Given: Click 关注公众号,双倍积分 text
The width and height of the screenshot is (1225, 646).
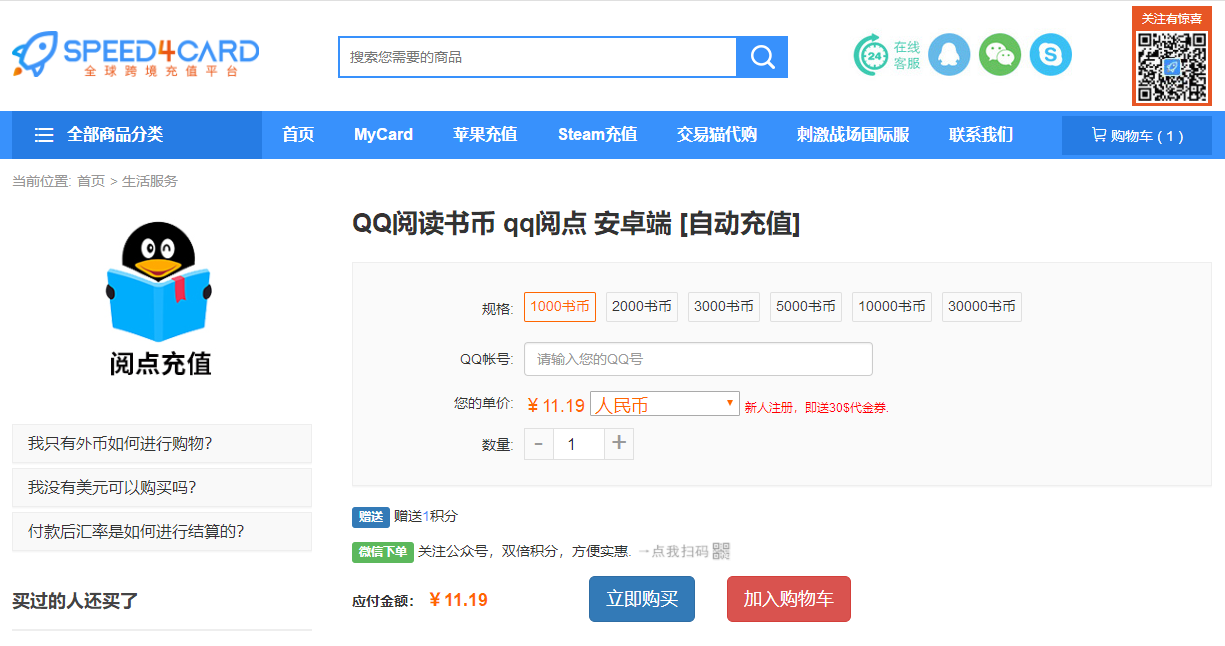Looking at the screenshot, I should coord(524,551).
